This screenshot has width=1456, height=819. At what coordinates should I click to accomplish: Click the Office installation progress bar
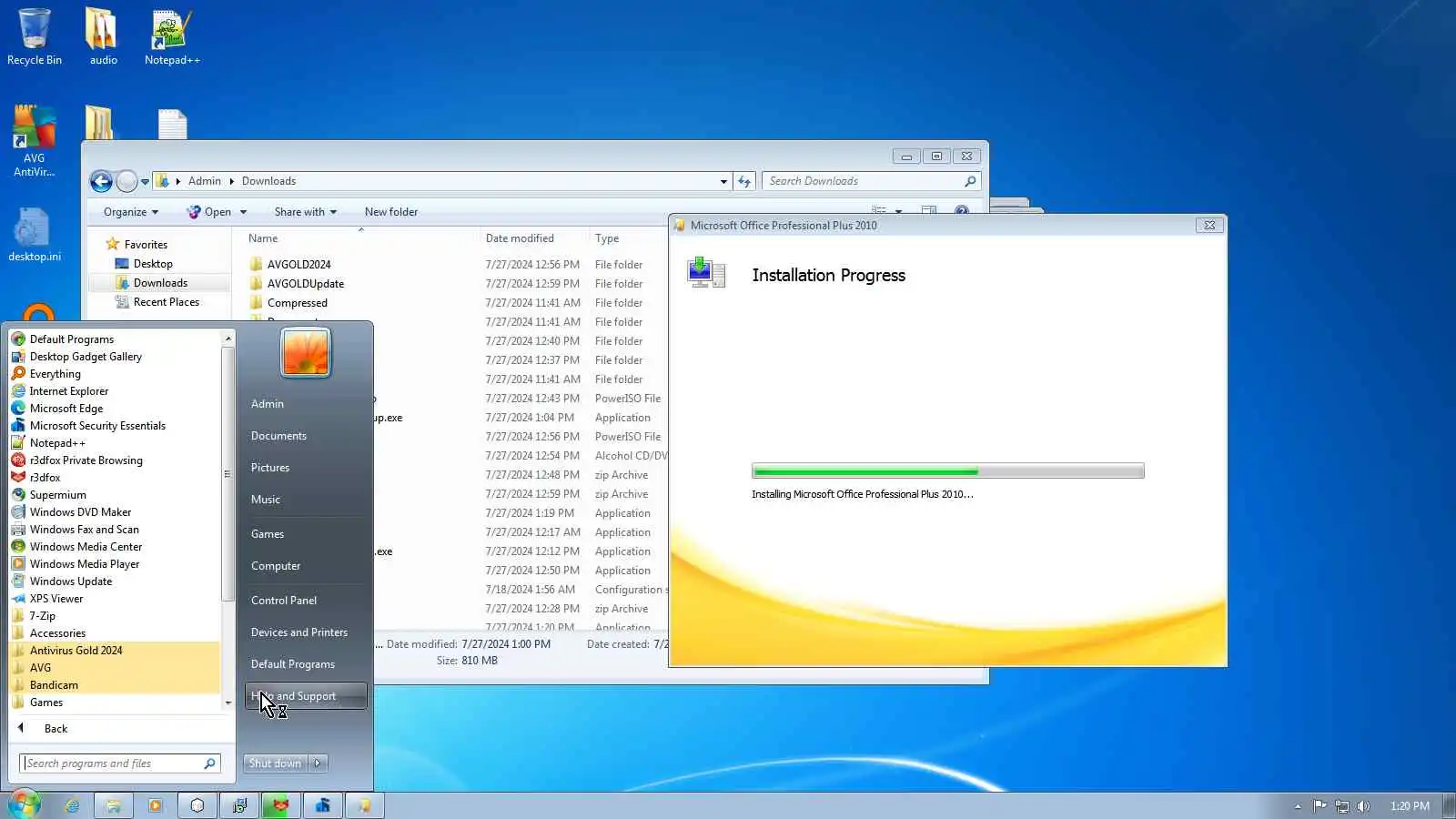coord(947,471)
